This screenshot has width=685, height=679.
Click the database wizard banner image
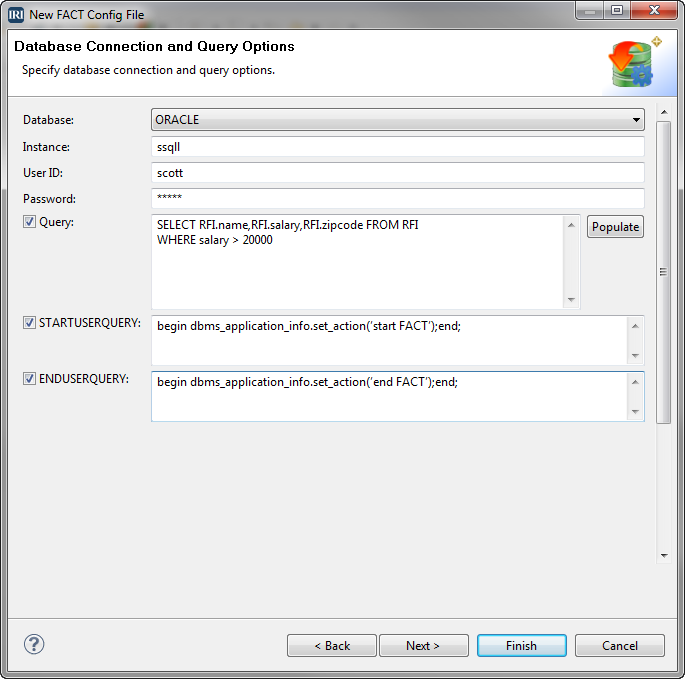(636, 62)
